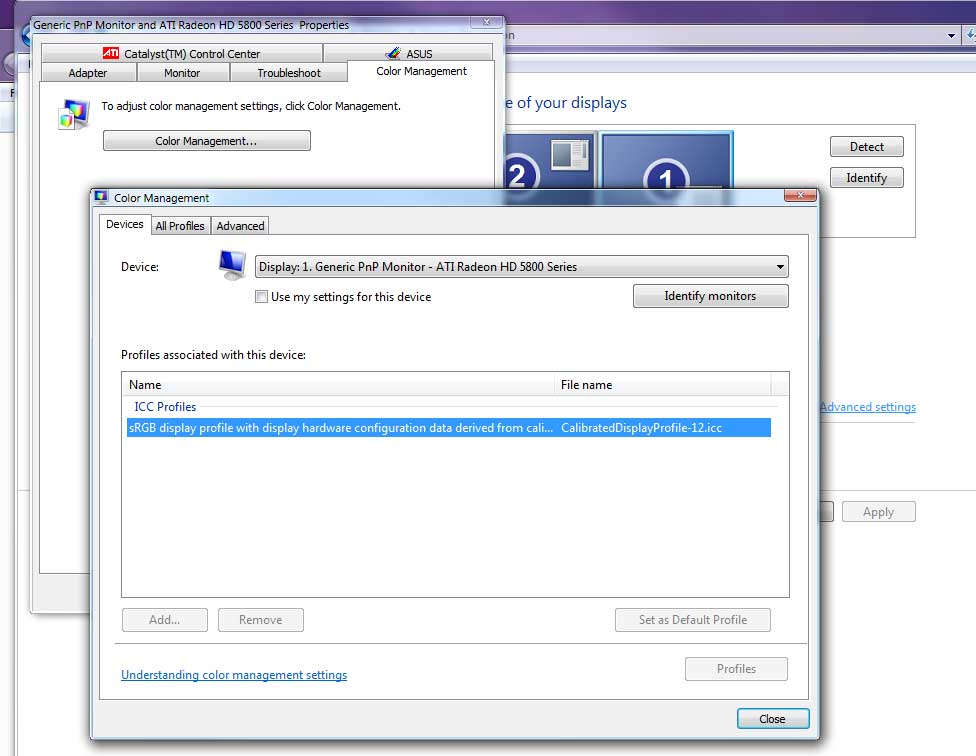Viewport: 976px width, 756px height.
Task: Click the ICC Profiles group label
Action: pos(165,407)
